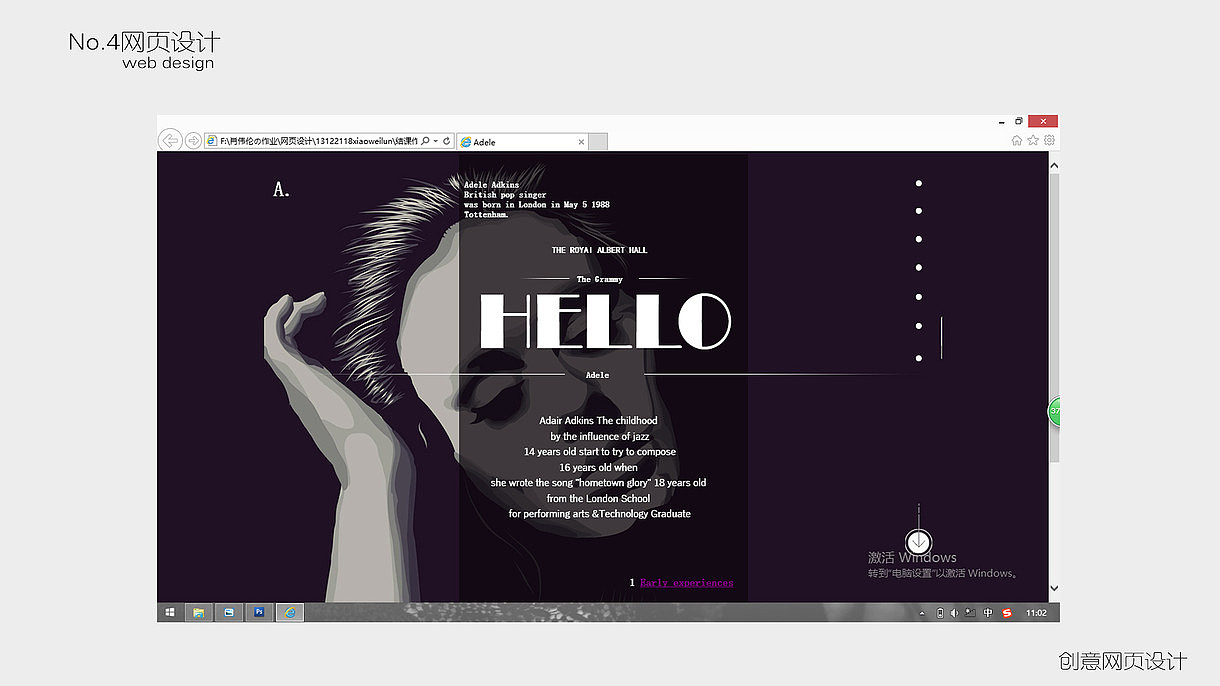Click the search magnifier in address bar
1220x686 pixels.
coord(425,141)
